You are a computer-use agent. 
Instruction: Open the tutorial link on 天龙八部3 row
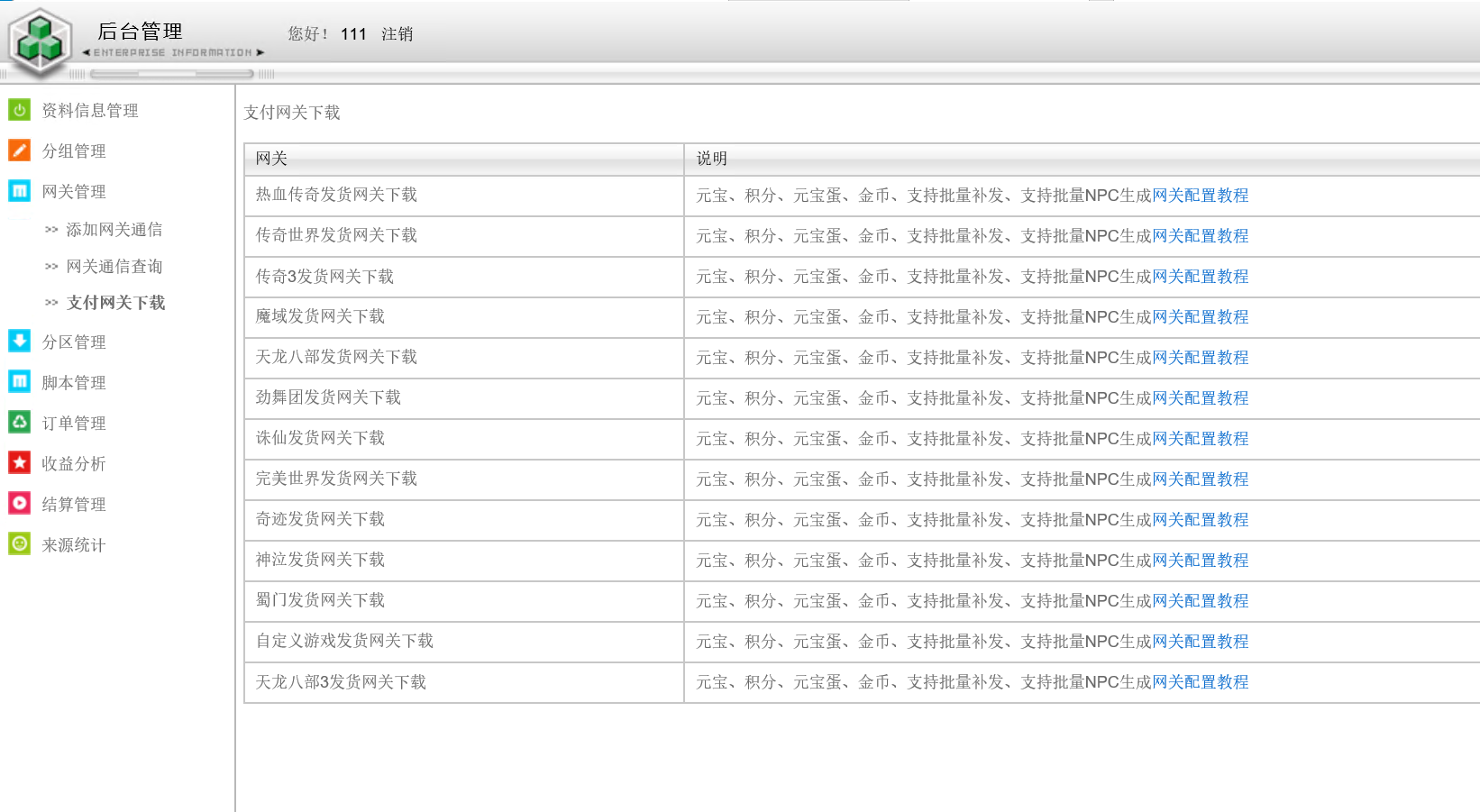point(1201,682)
